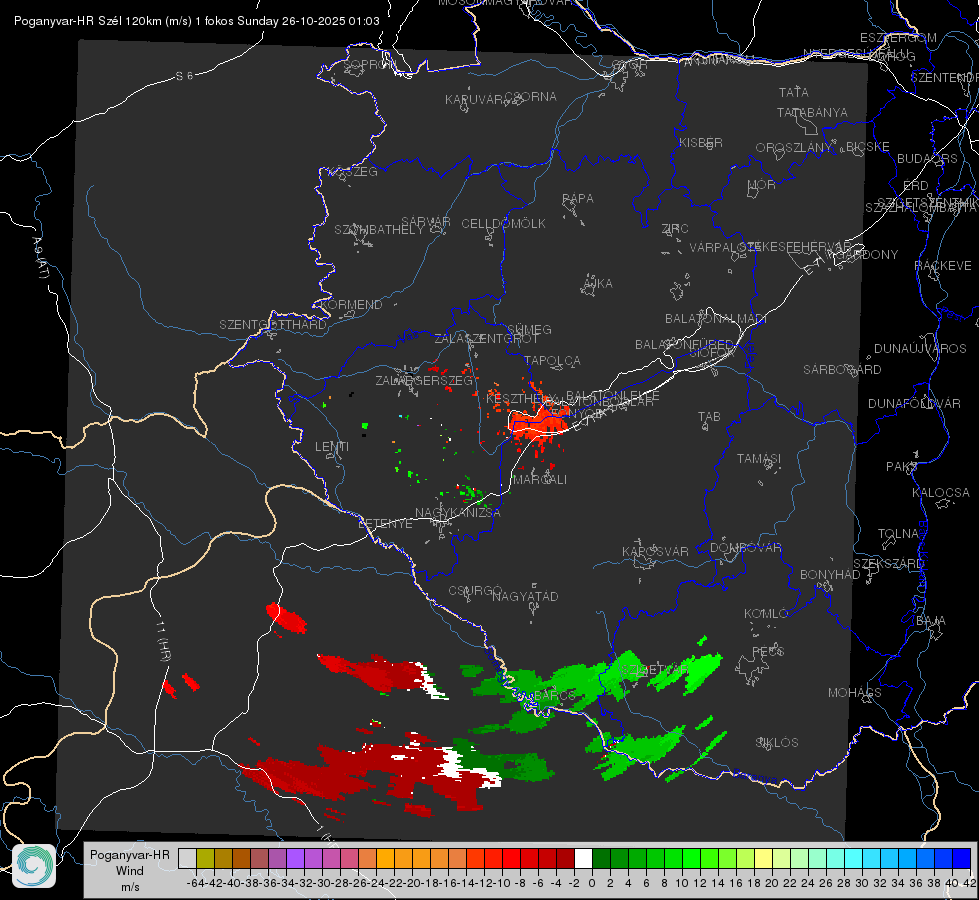Click the '-64' legend scale value
This screenshot has height=900, width=979.
195,883
